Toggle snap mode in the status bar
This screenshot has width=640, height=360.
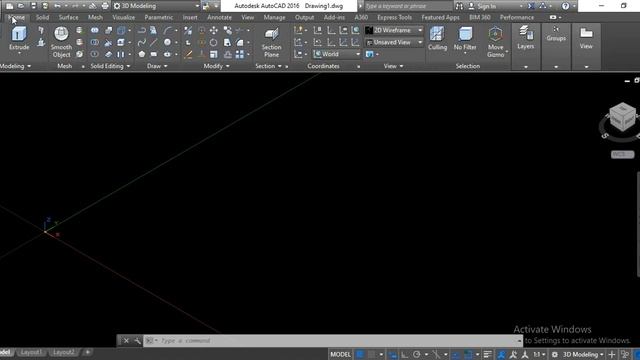click(x=371, y=354)
